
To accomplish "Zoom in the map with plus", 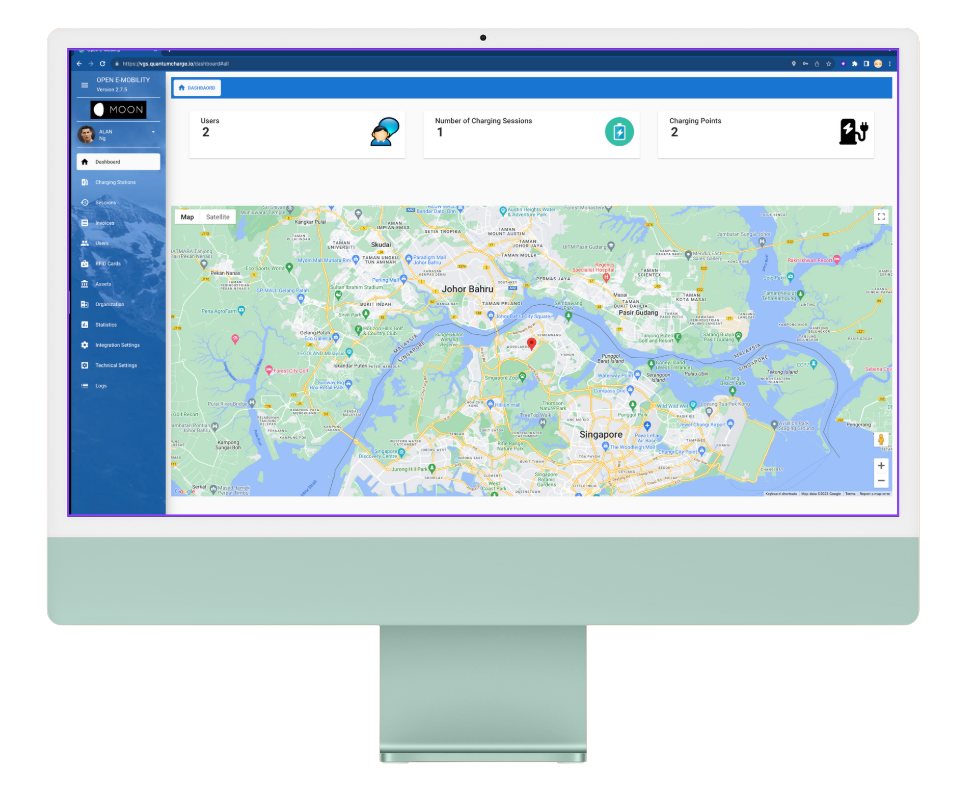I will tap(880, 466).
